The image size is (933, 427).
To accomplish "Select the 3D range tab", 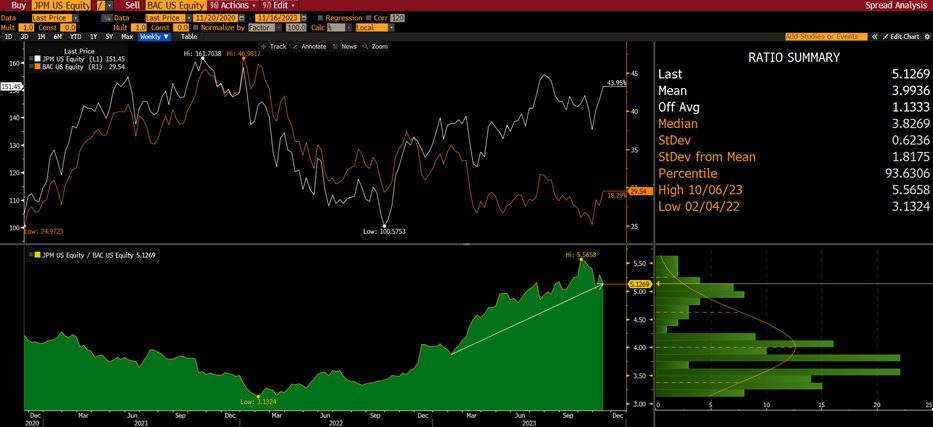I will (24, 37).
